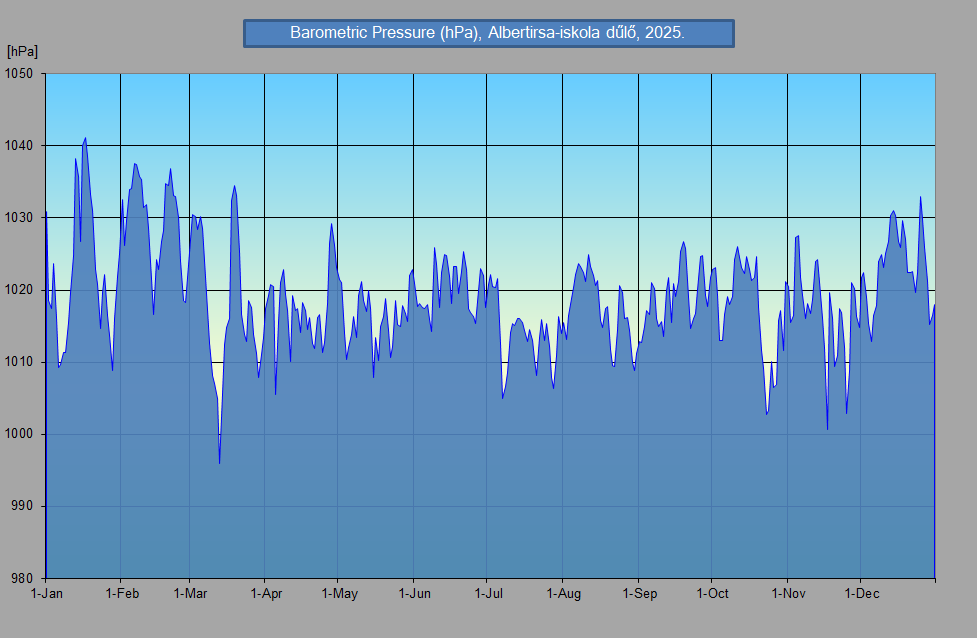The image size is (977, 638).
Task: Pick the 1-May label on the x-axis
Action: click(339, 594)
